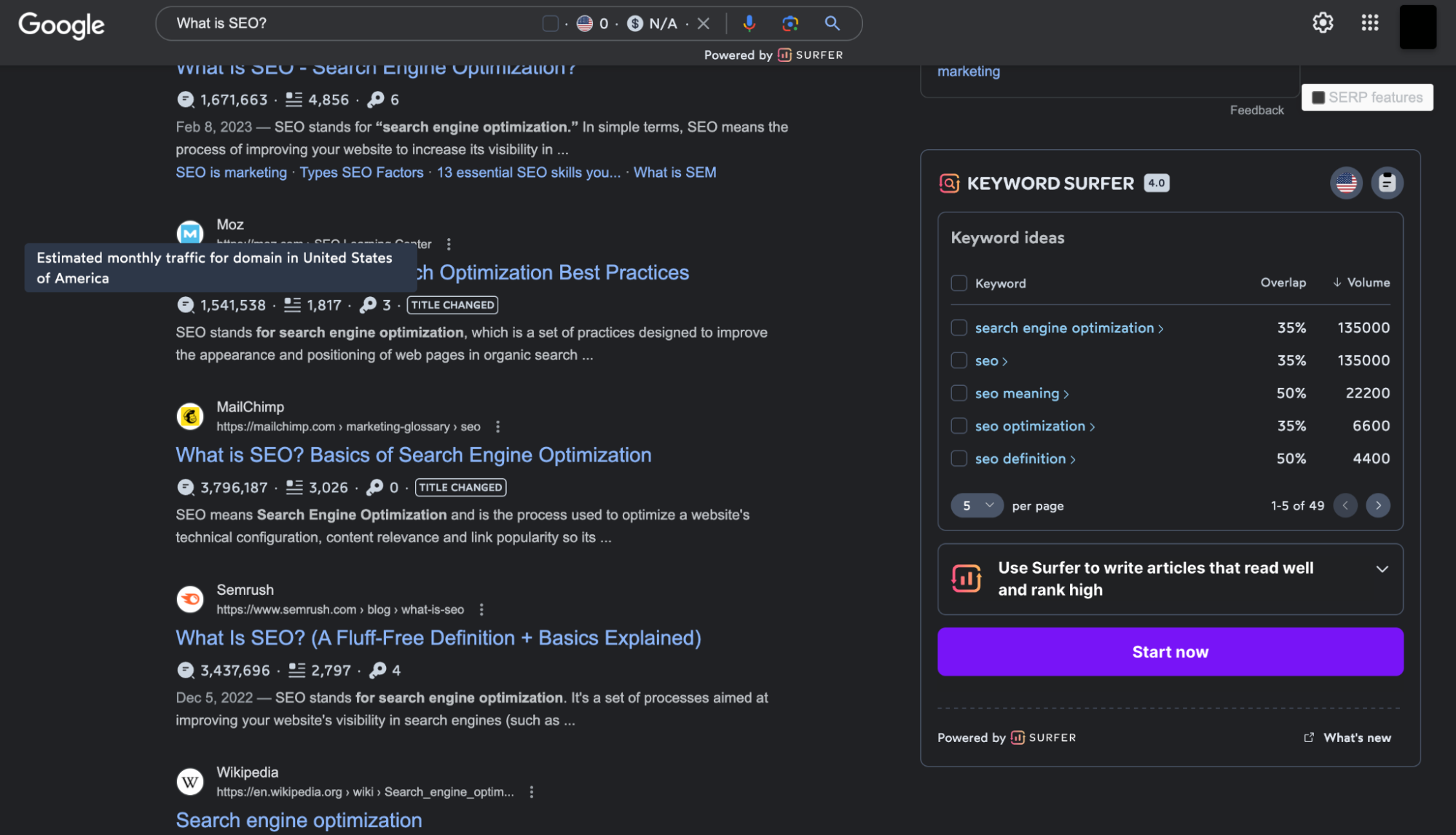Go to next keyword ideas page

(1377, 505)
